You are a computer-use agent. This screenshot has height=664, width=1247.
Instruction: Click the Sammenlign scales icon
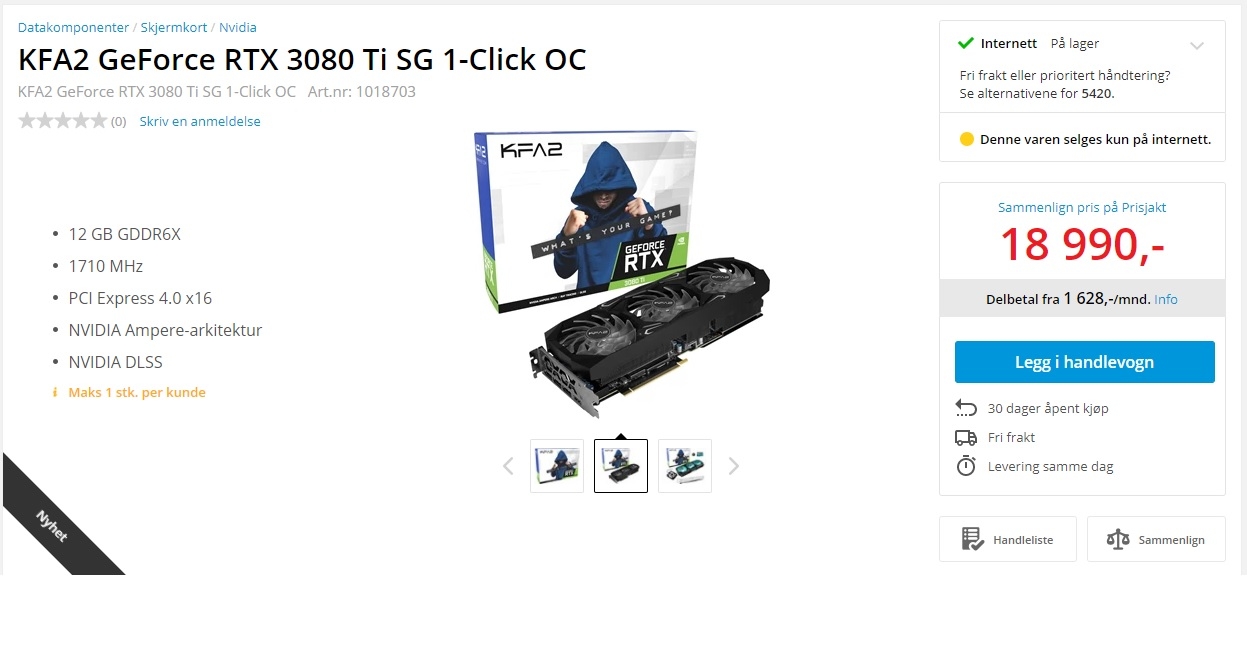1117,539
